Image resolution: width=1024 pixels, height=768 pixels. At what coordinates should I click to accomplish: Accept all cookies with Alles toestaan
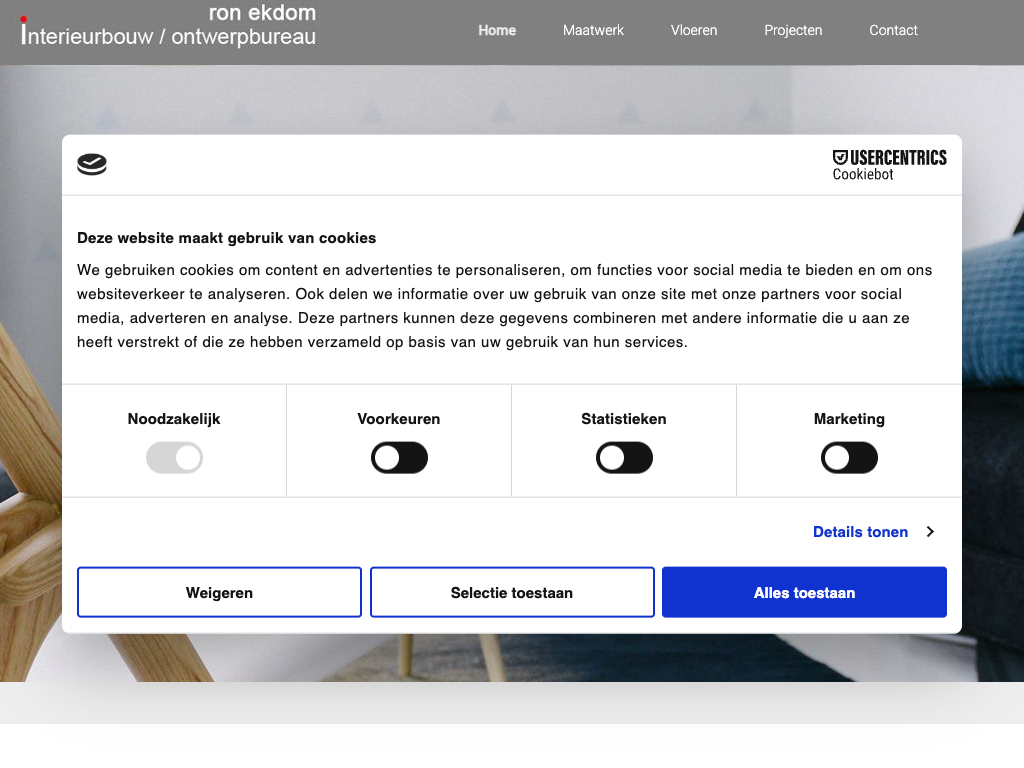pos(804,593)
